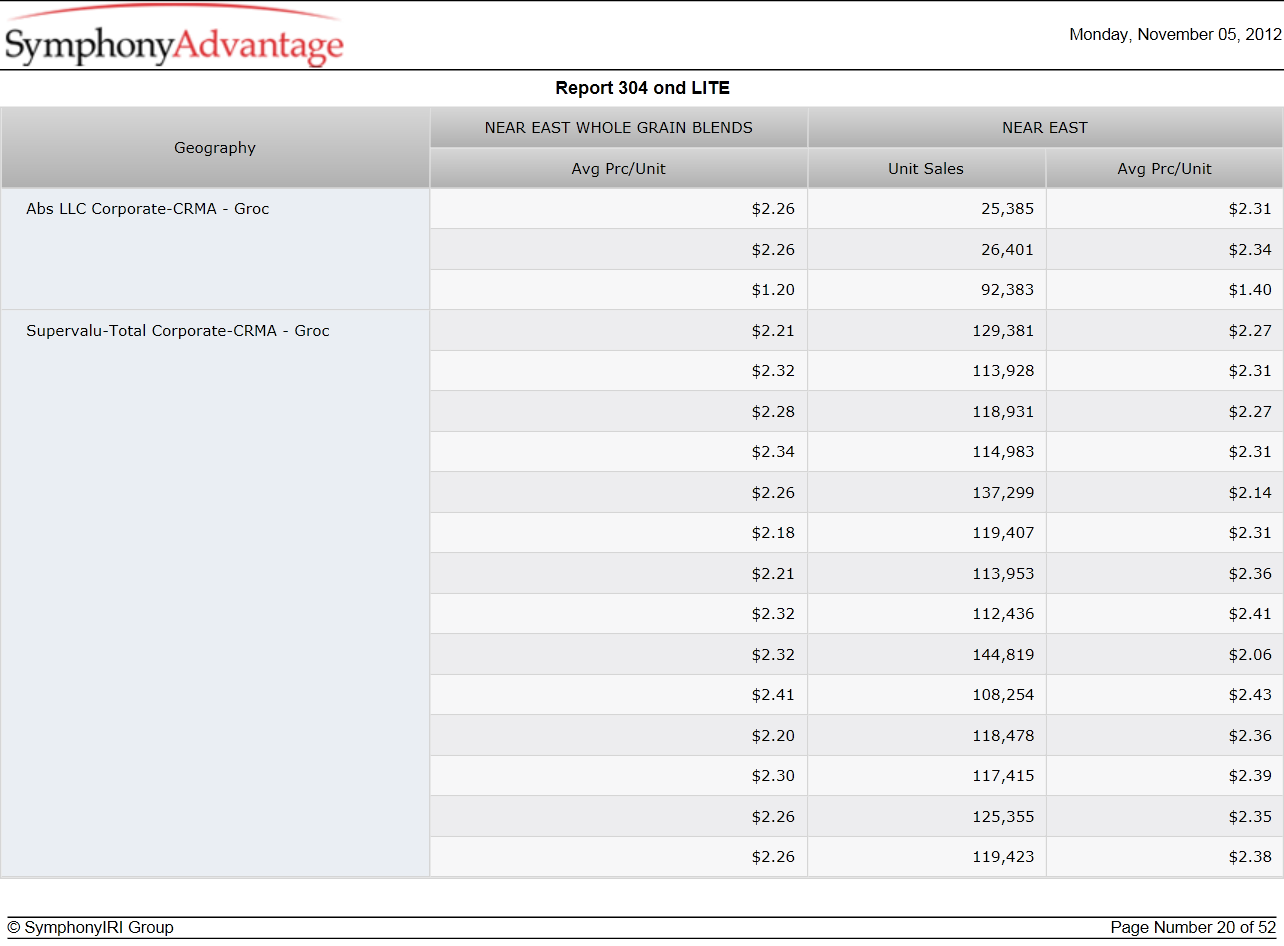Click Avg Prc/Unit header under NEAR EAST WHOLE GRAIN BLENDS

[x=619, y=168]
